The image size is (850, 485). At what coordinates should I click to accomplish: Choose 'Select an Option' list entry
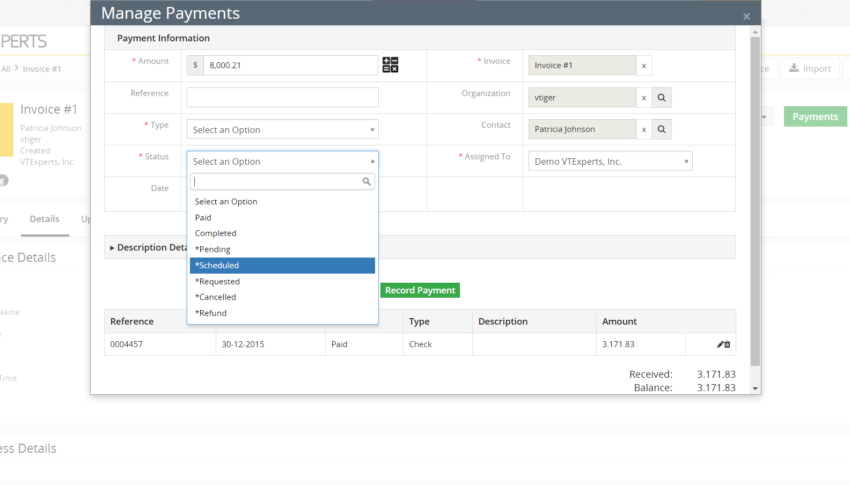pyautogui.click(x=282, y=202)
